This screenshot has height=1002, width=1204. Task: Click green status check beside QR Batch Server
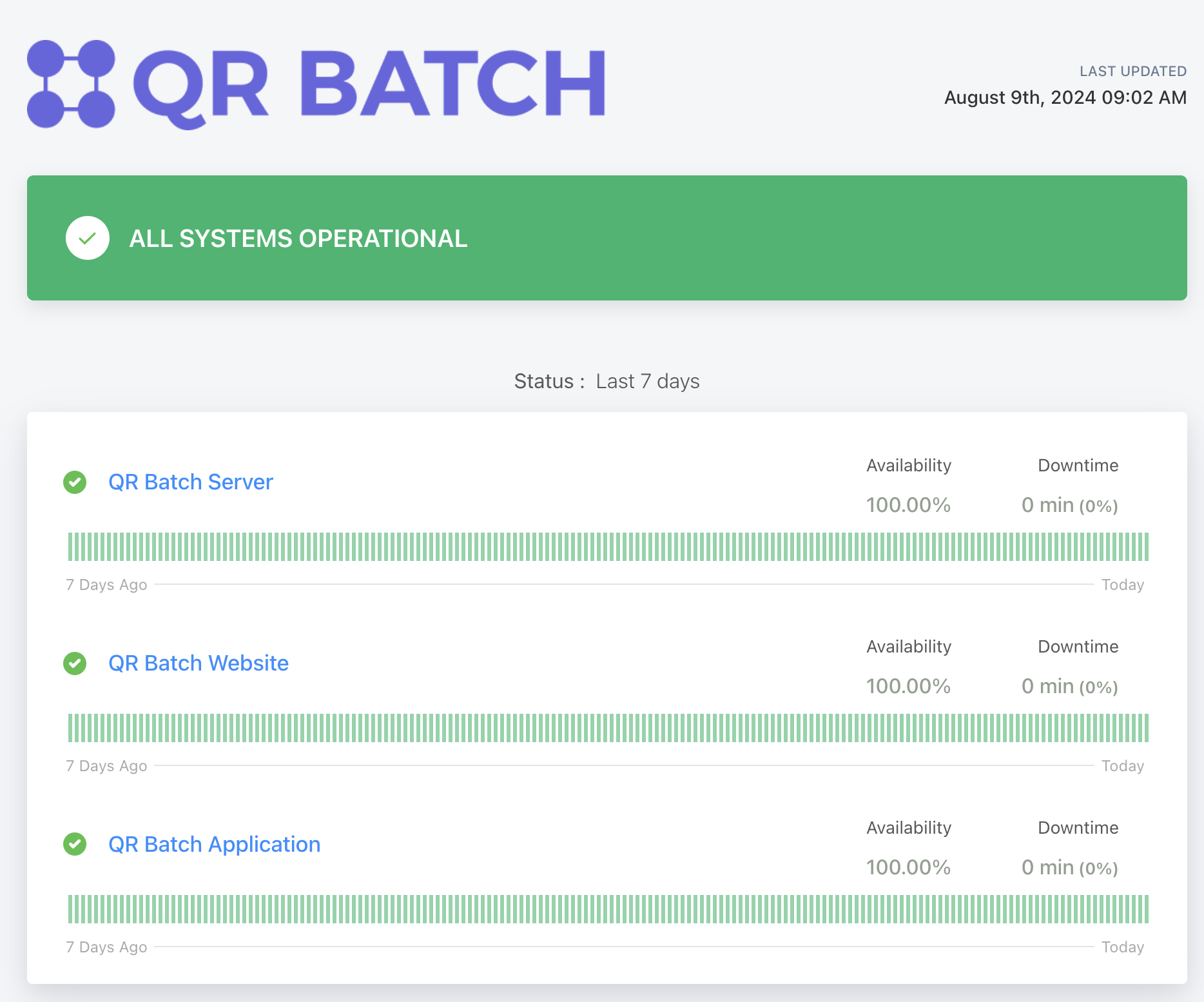[75, 482]
